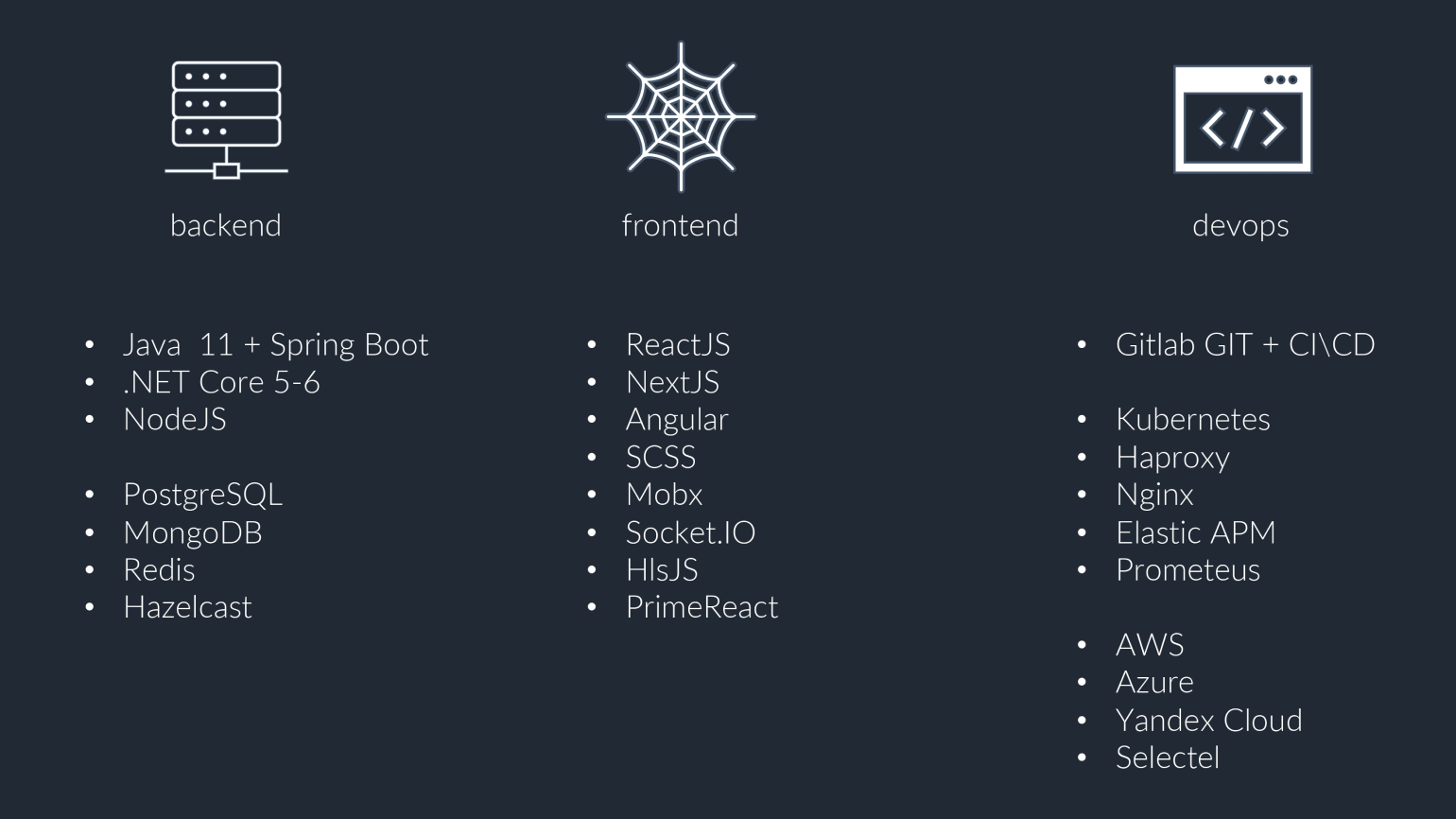Click the .NET Core 5-6 bullet
Viewport: 1456px width, 819px height.
pyautogui.click(x=221, y=382)
